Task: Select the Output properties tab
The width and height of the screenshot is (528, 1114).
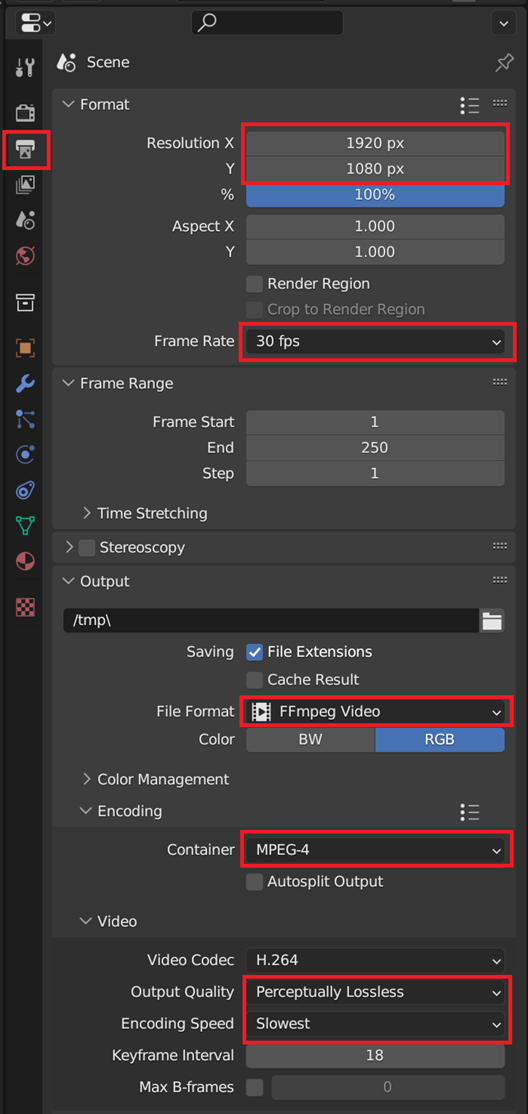Action: 25,149
